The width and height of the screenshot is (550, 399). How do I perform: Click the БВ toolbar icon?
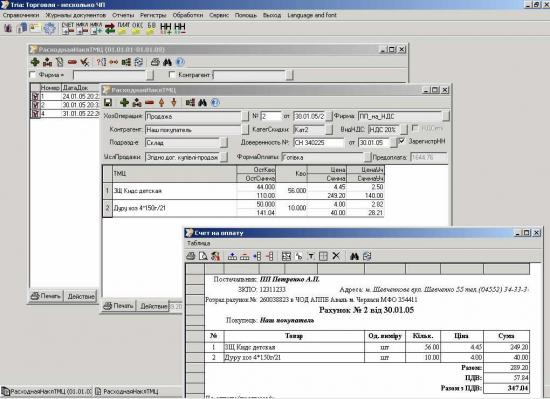coord(151,28)
